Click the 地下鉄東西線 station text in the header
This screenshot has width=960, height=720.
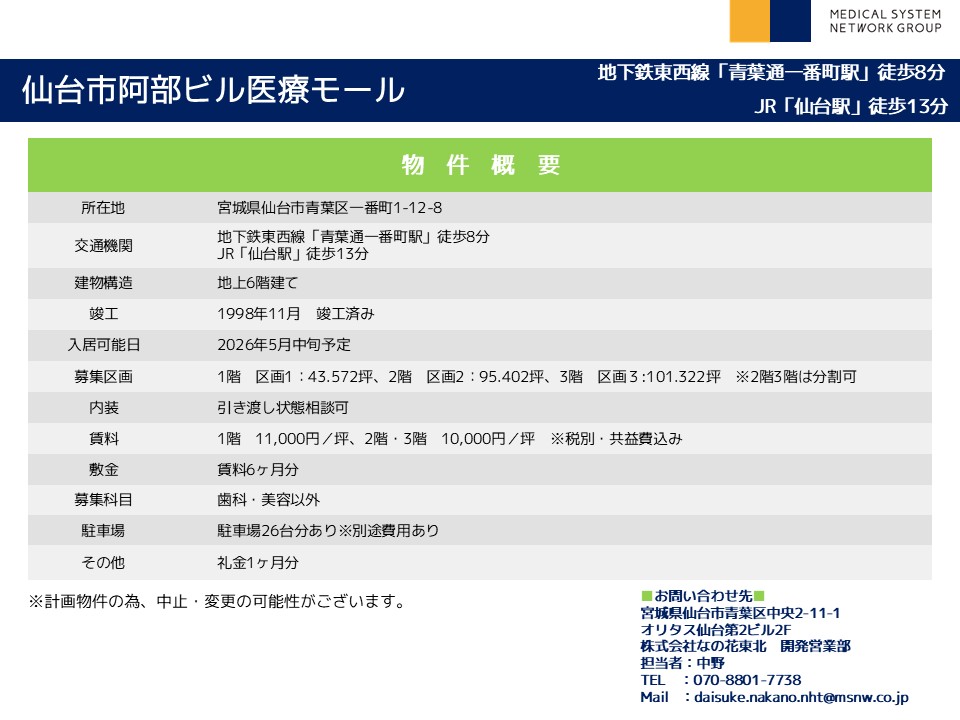(771, 72)
